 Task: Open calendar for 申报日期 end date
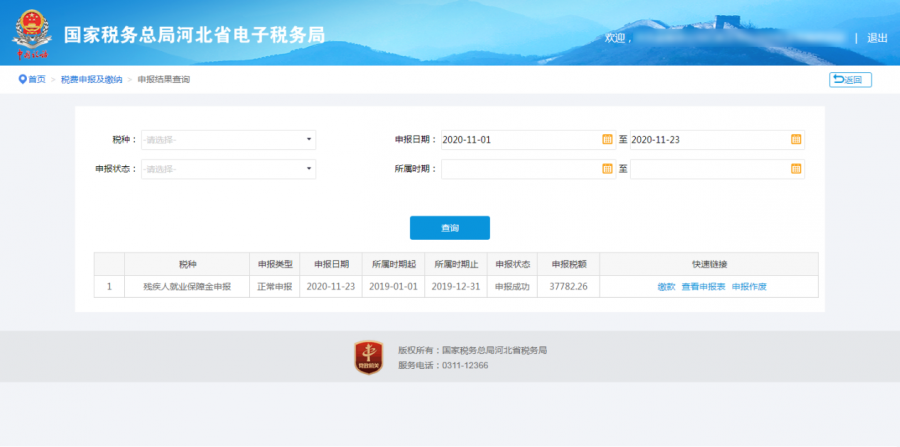click(x=796, y=139)
